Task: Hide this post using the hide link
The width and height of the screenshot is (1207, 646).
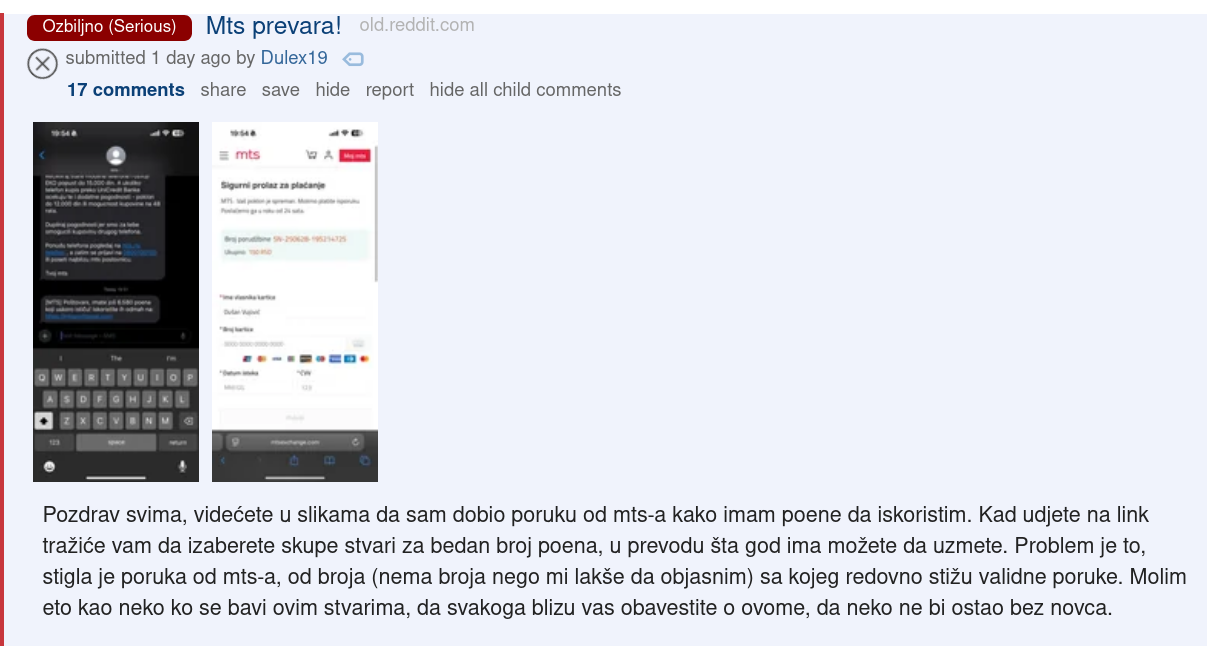Action: (333, 90)
